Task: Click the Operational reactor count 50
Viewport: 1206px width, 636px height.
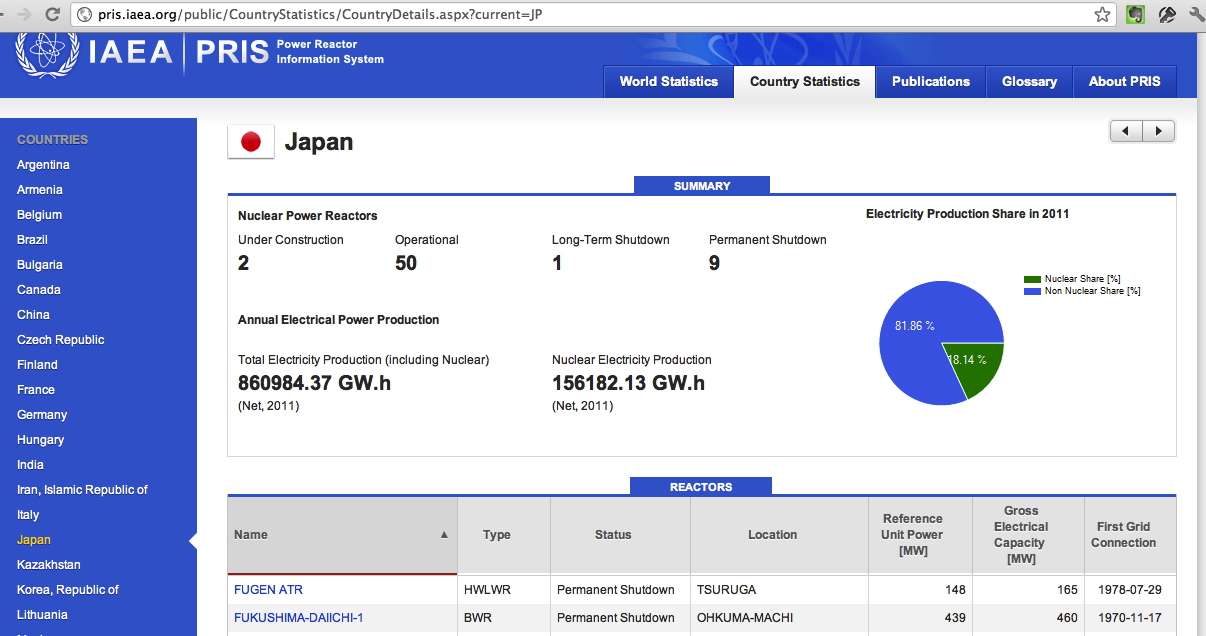Action: (406, 263)
